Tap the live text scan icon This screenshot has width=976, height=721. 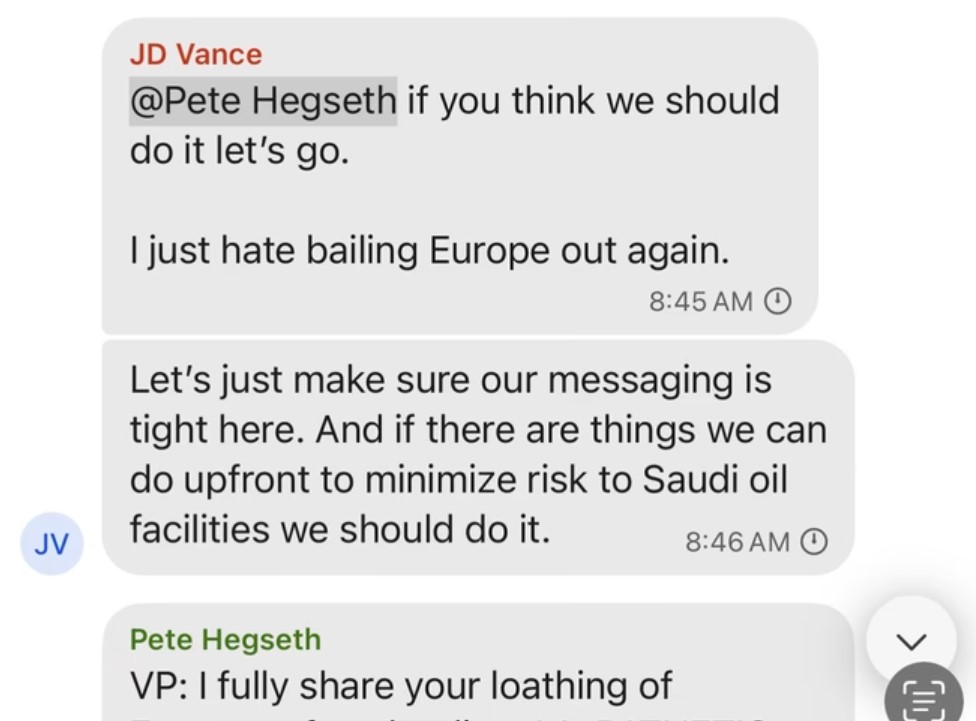922,697
